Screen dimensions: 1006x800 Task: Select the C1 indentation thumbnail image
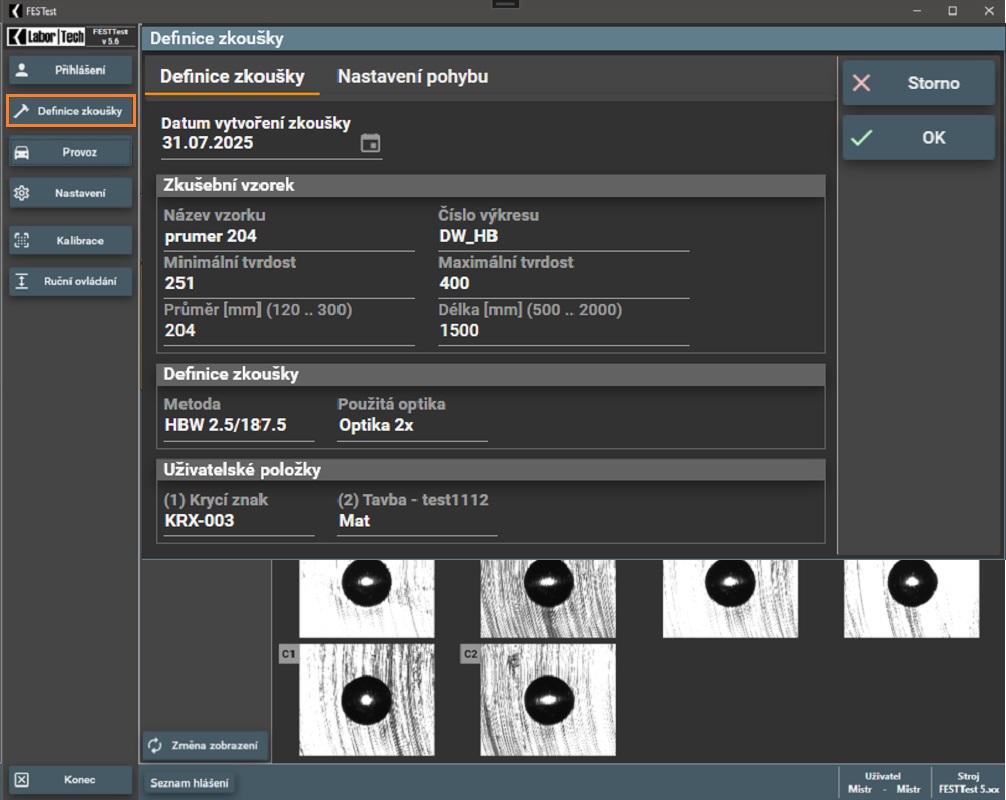pyautogui.click(x=366, y=699)
